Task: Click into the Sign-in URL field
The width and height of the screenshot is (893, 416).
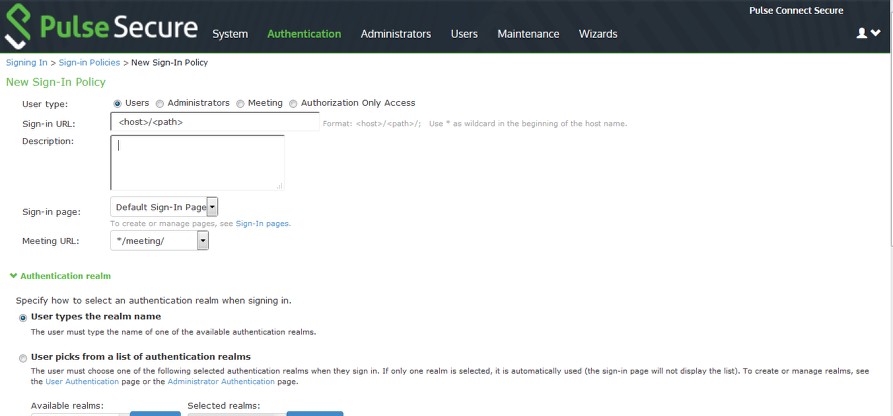Action: (x=214, y=122)
